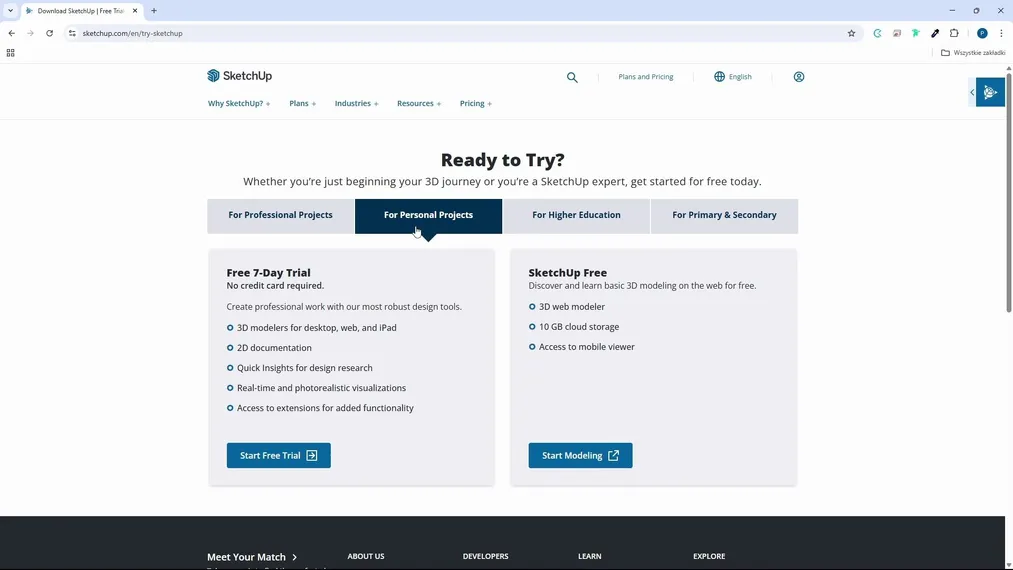Screen dimensions: 1013x570
Task: Open the Resources dropdown menu
Action: click(x=419, y=104)
